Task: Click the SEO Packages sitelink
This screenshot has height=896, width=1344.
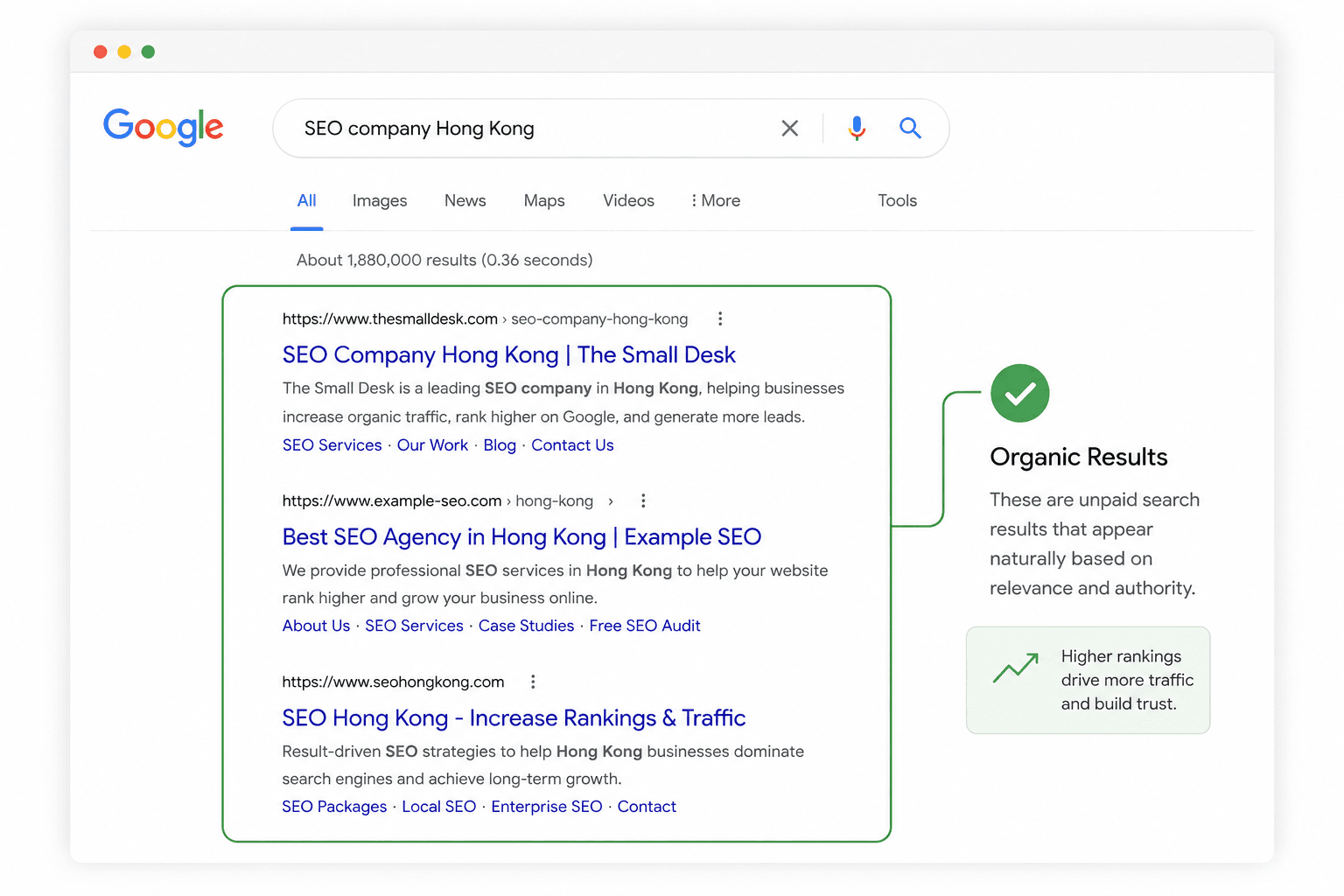Action: (x=334, y=807)
